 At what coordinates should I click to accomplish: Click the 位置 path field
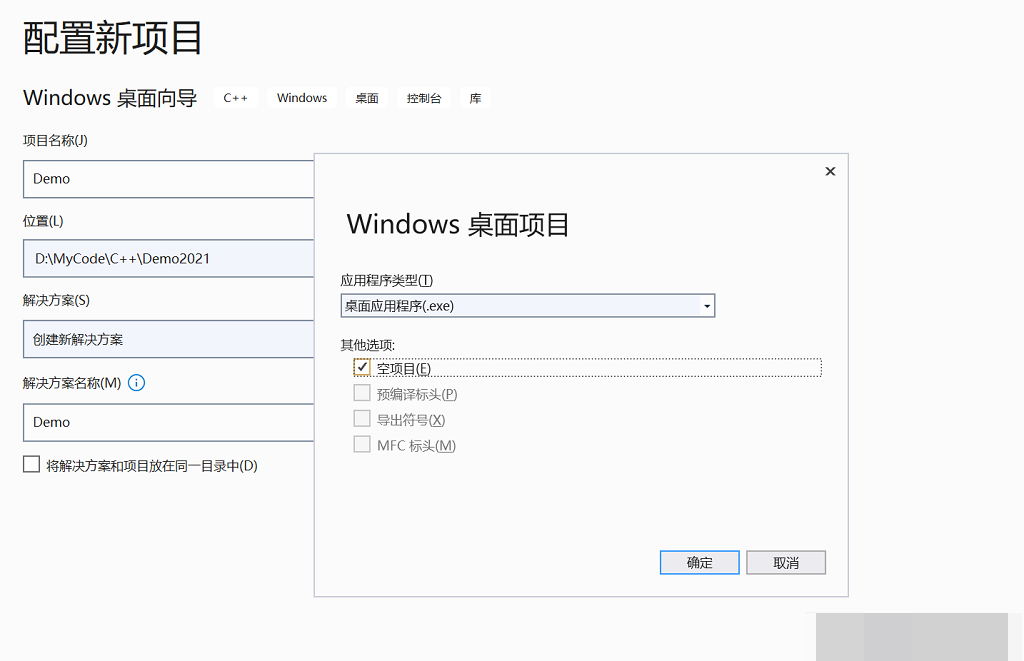point(168,259)
